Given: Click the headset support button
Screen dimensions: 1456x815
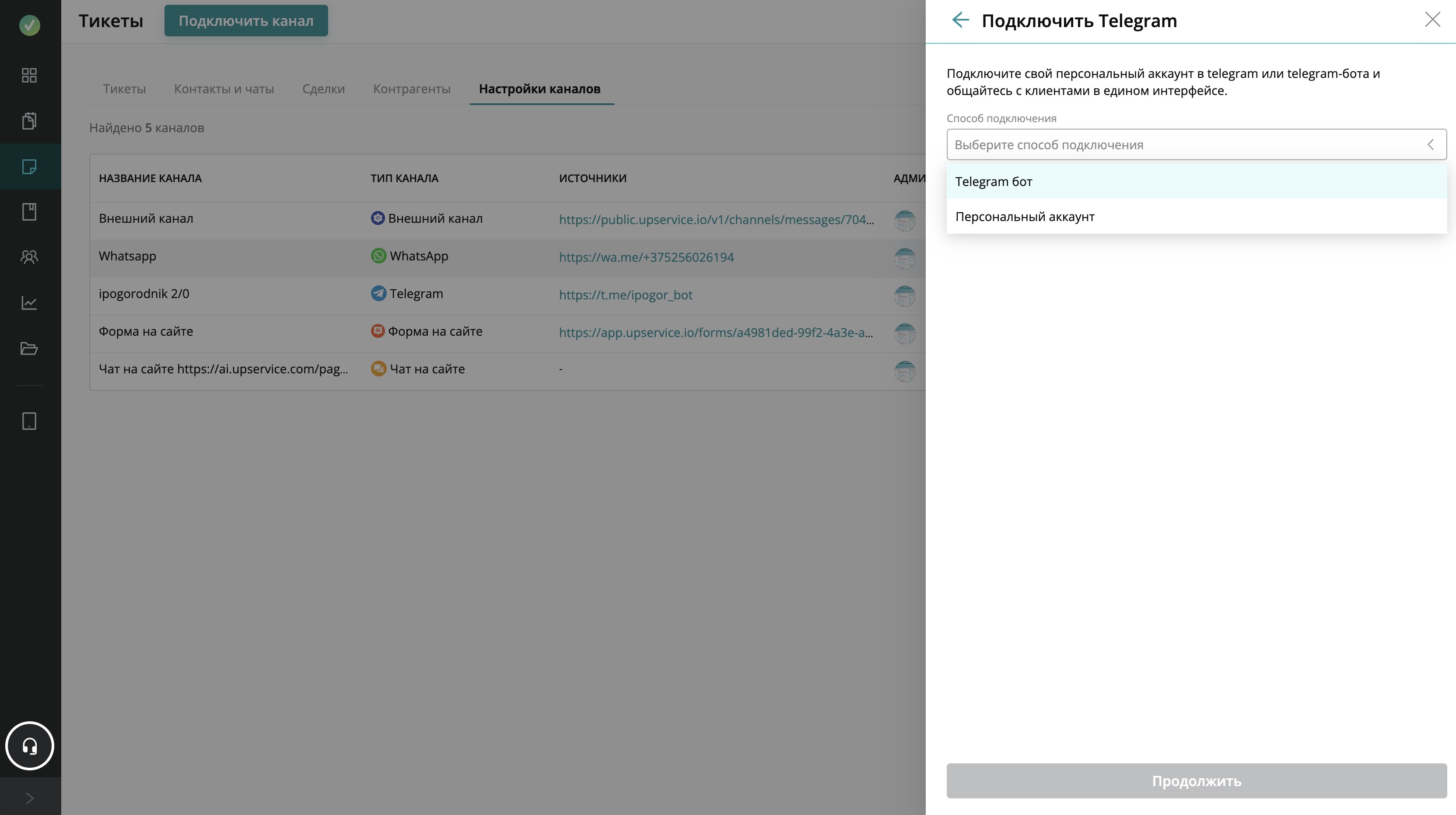Looking at the screenshot, I should pyautogui.click(x=29, y=746).
